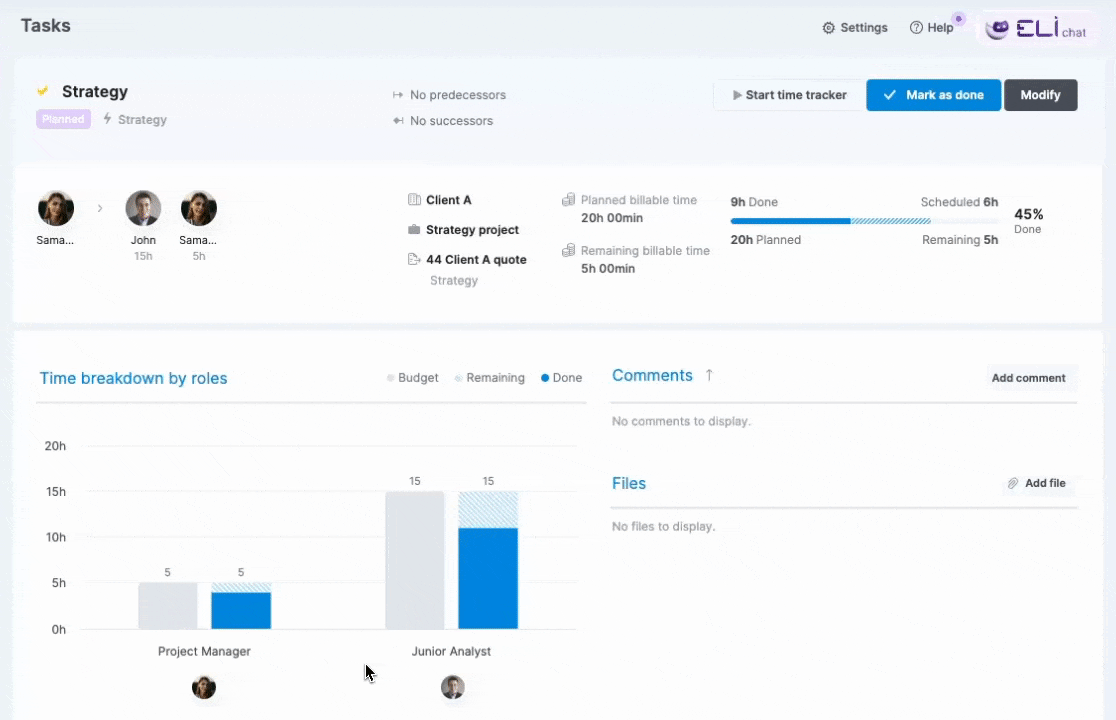Open Client A via its client icon
The height and width of the screenshot is (720, 1116).
point(413,199)
